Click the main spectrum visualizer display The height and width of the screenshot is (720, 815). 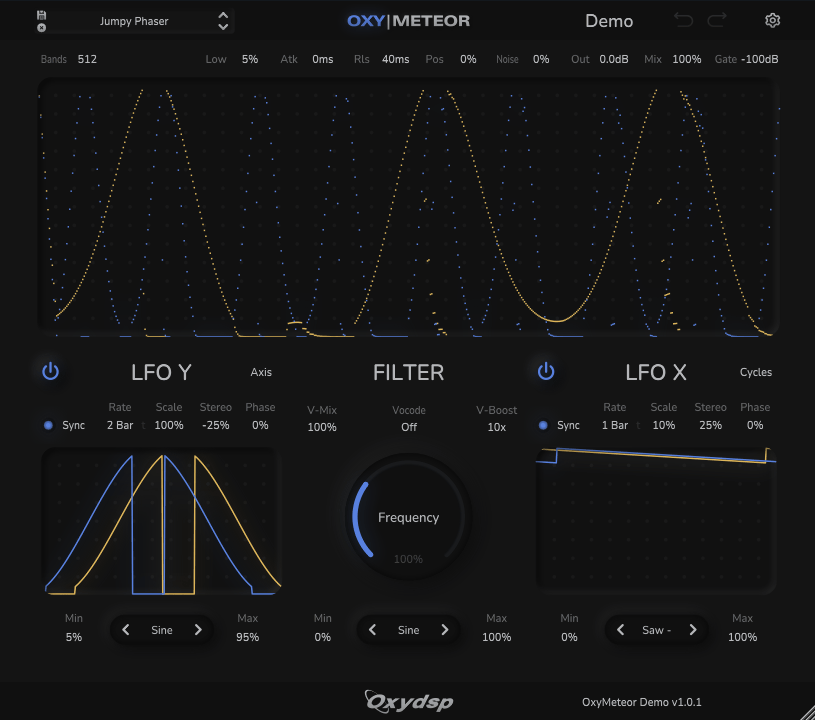[408, 208]
